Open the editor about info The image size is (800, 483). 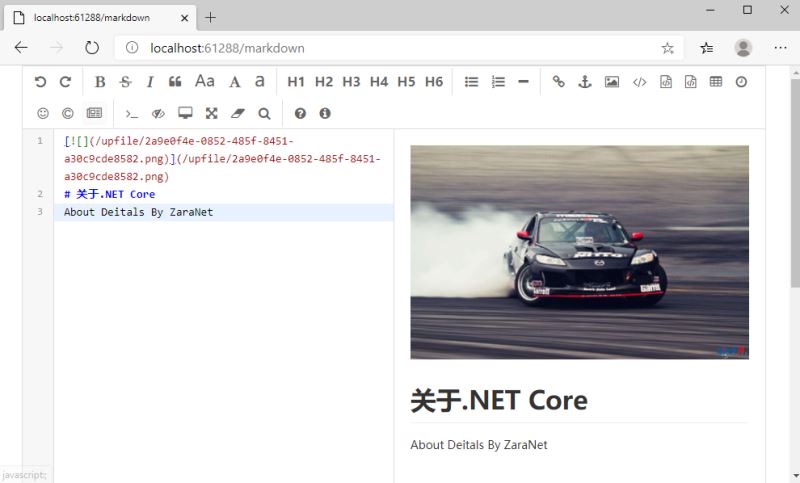pyautogui.click(x=325, y=113)
